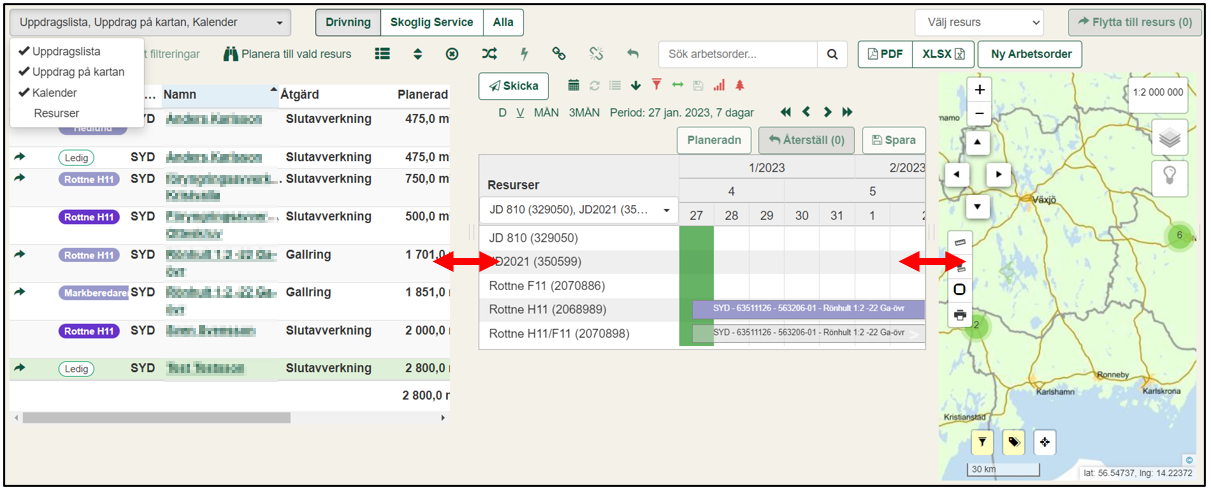Click the lightning bolt toolbar icon
This screenshot has height=489, width=1211.
[524, 54]
